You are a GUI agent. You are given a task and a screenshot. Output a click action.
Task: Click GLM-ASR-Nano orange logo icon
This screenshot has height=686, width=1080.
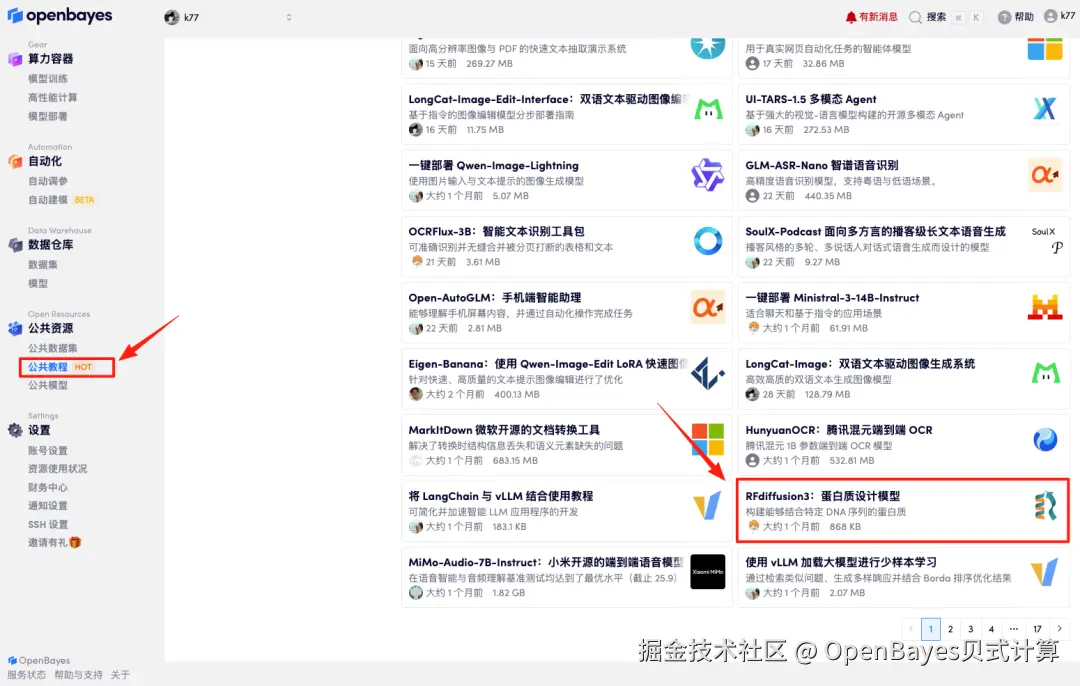pyautogui.click(x=1045, y=175)
